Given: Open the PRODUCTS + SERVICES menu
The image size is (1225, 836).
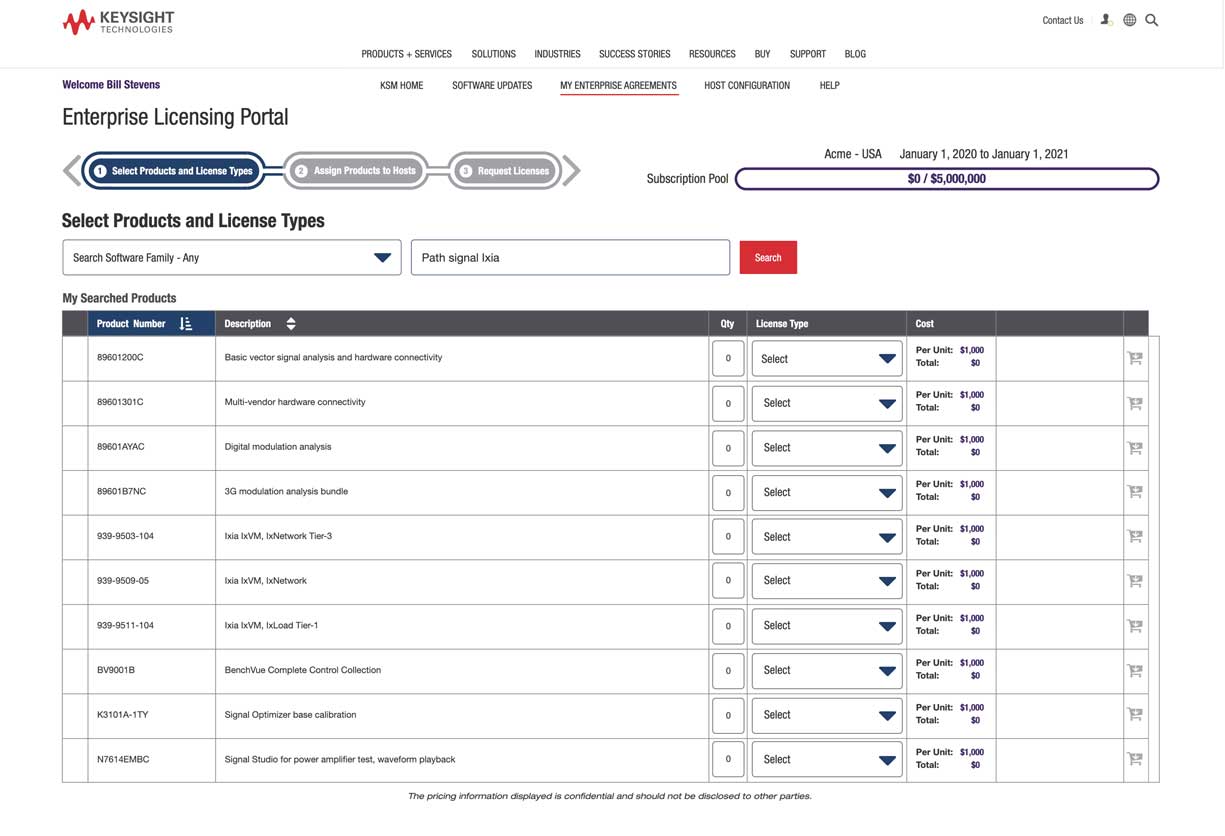Looking at the screenshot, I should [x=406, y=54].
